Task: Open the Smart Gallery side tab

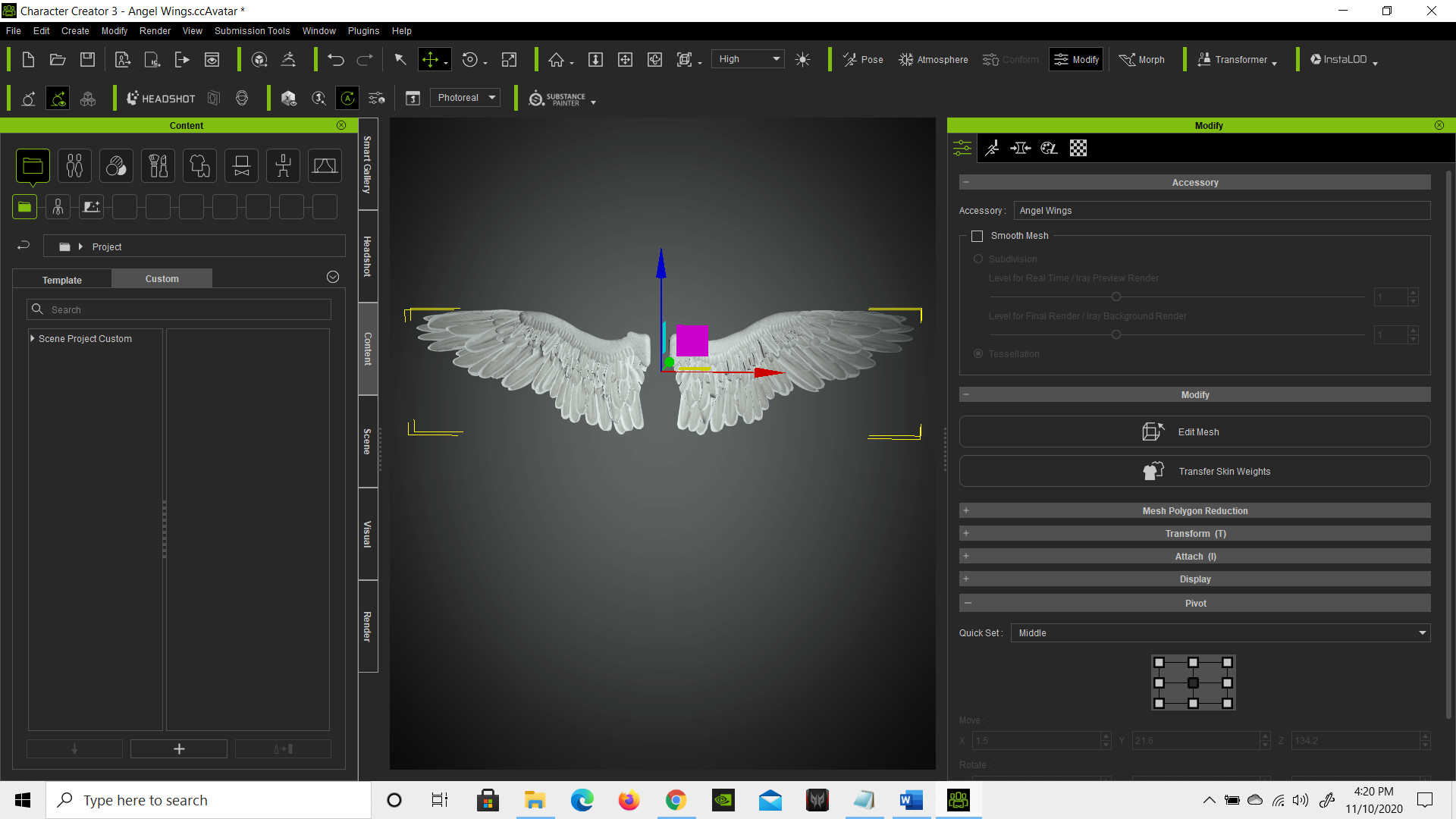Action: click(x=368, y=165)
